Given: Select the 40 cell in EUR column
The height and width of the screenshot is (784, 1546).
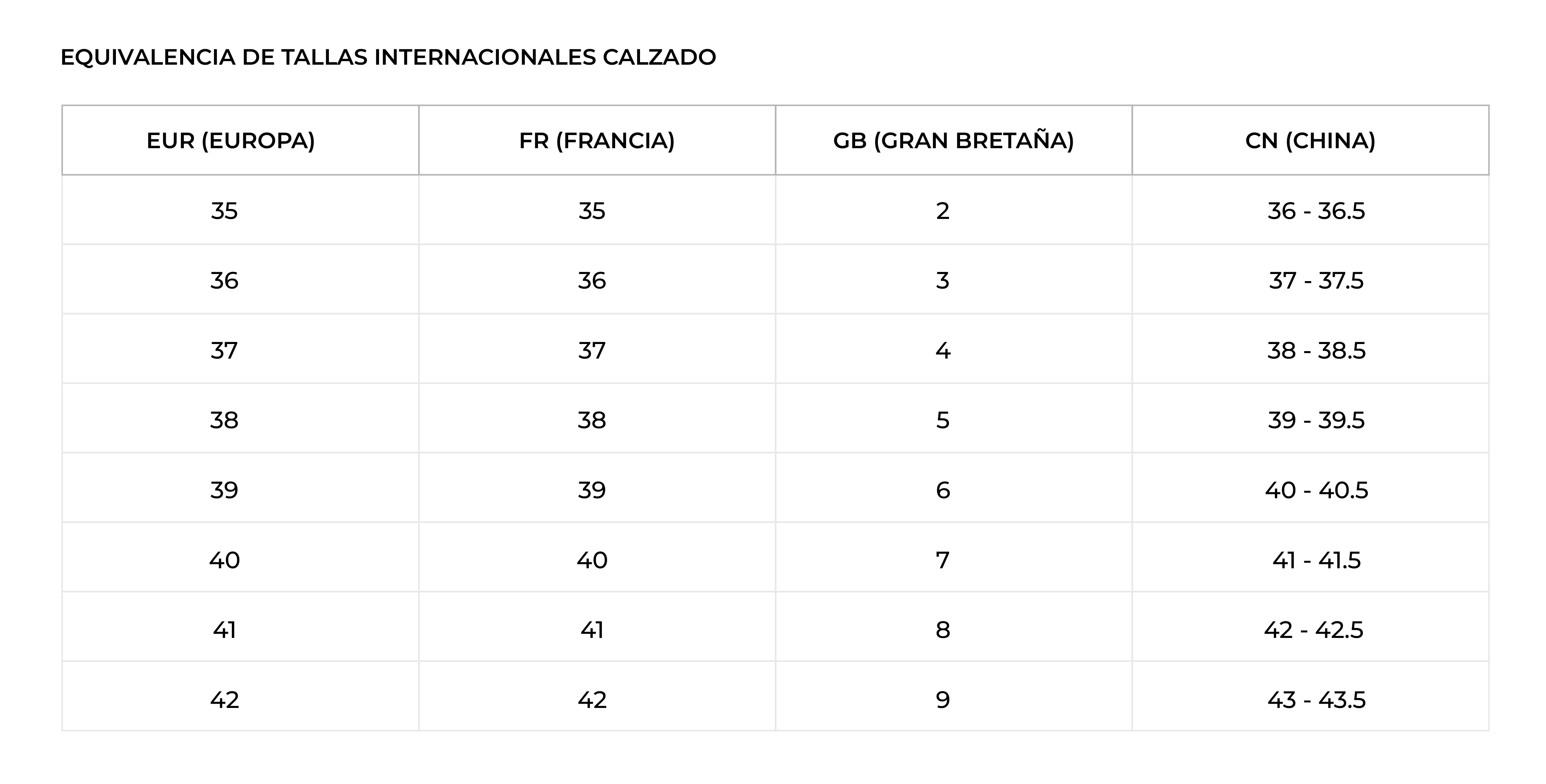Looking at the screenshot, I should [x=224, y=560].
